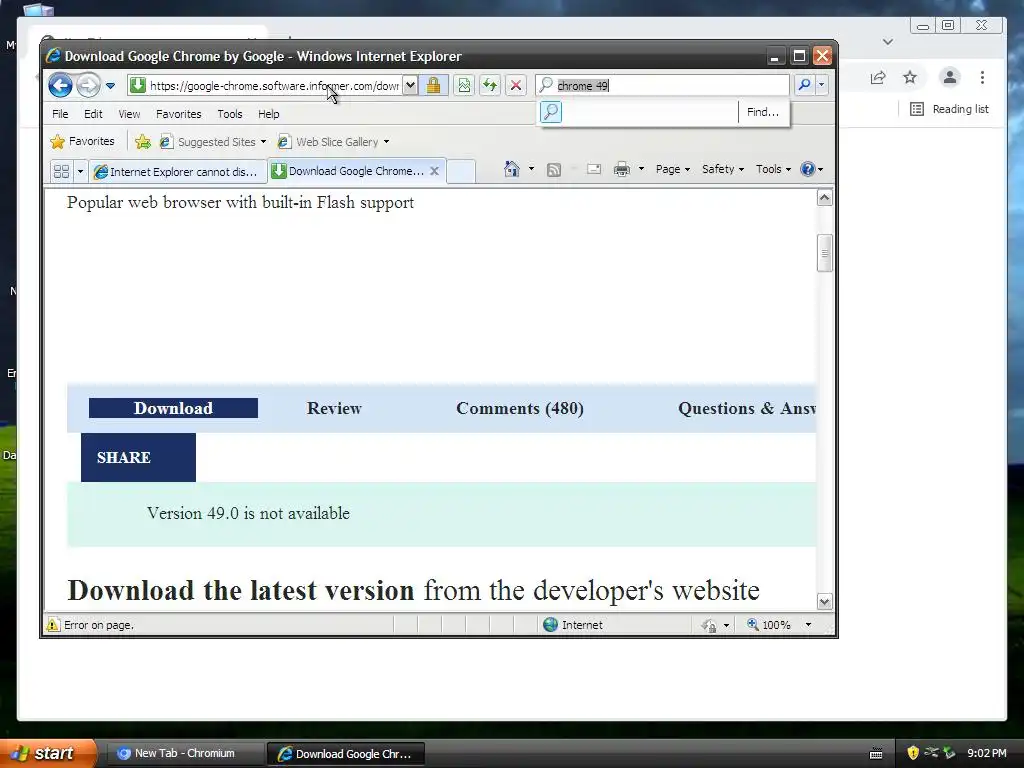Open the recent pages dropdown arrow

click(110, 86)
